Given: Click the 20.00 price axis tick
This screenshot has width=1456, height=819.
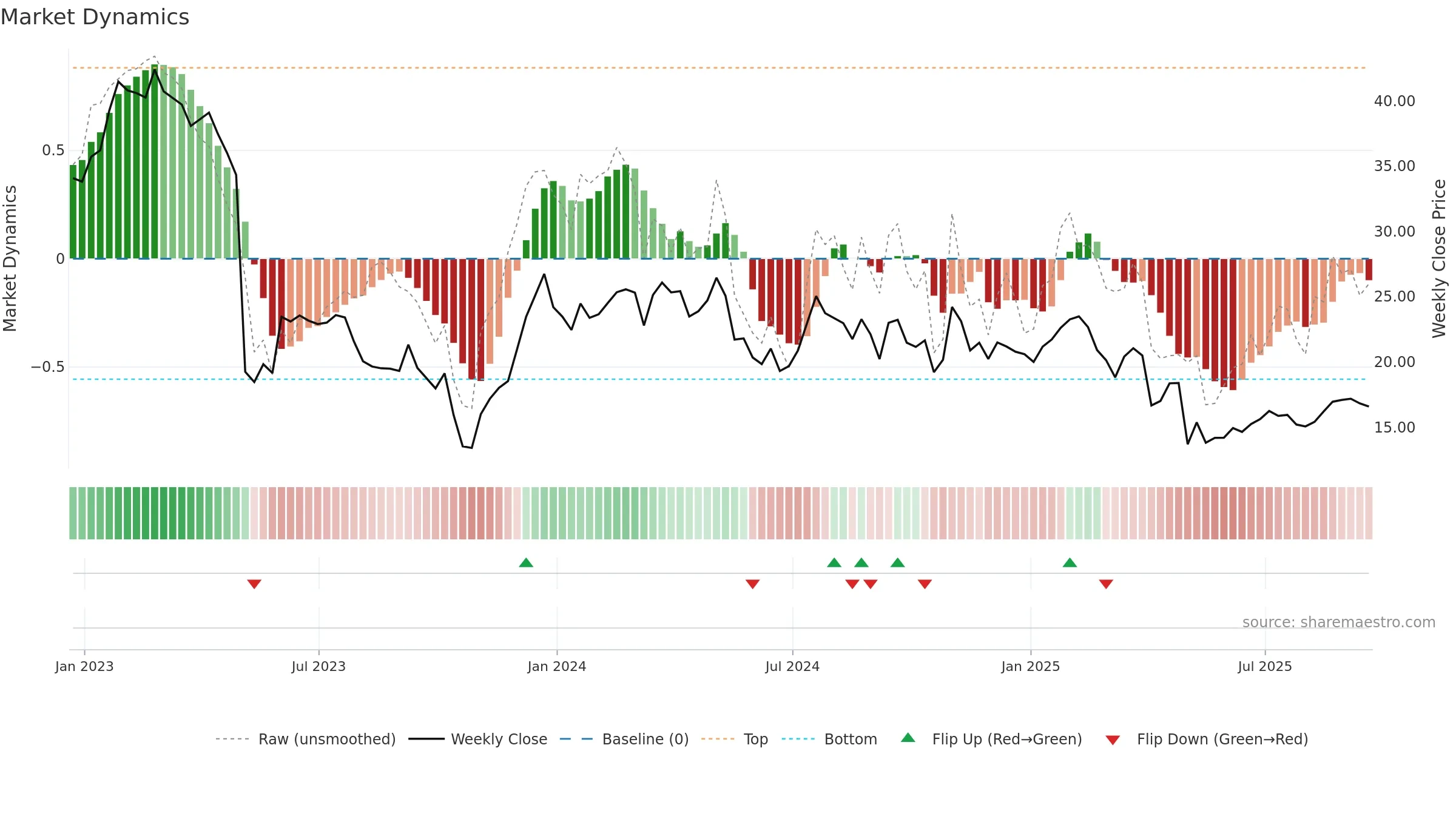Looking at the screenshot, I should click(1395, 362).
